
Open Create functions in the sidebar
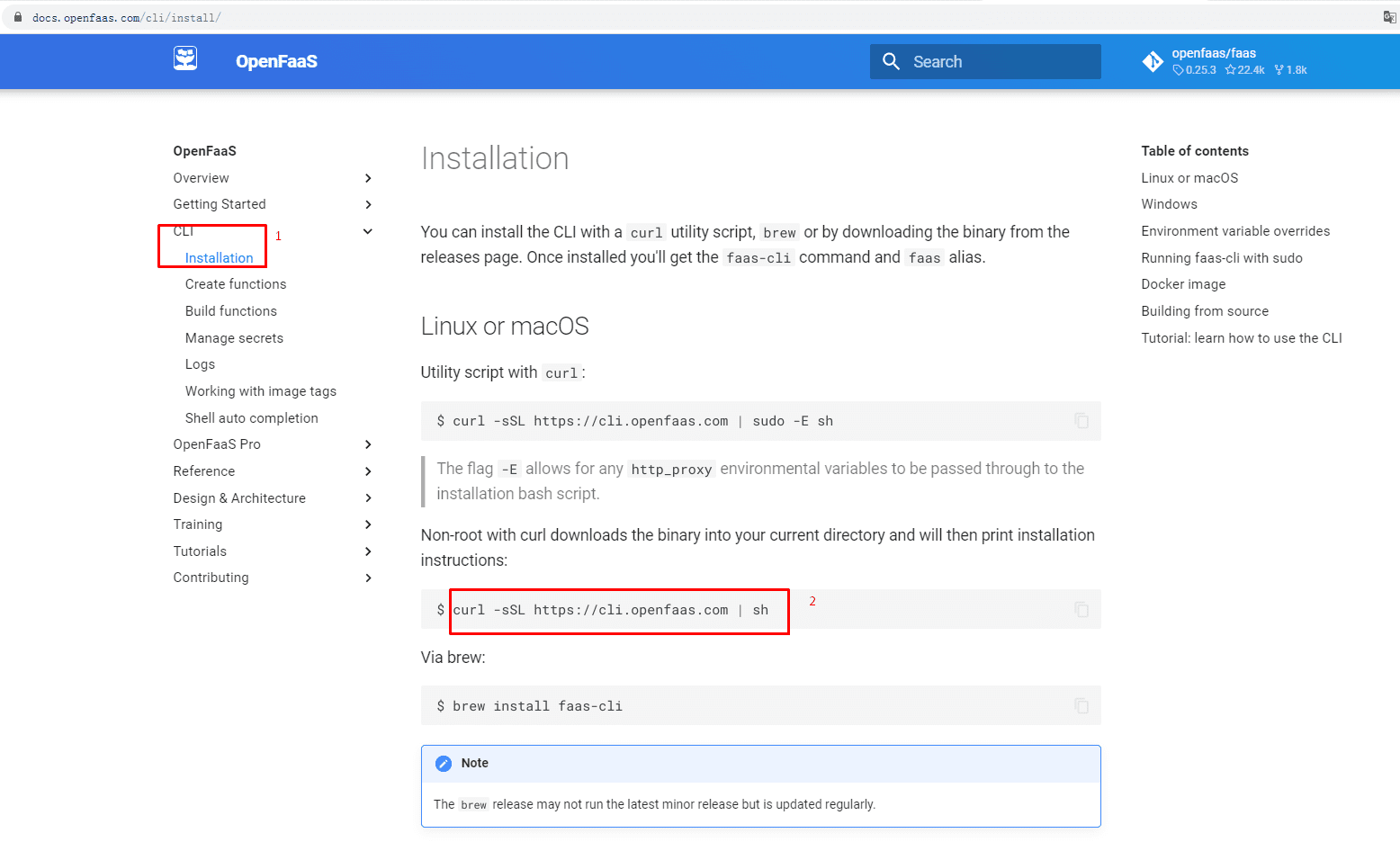coord(236,284)
